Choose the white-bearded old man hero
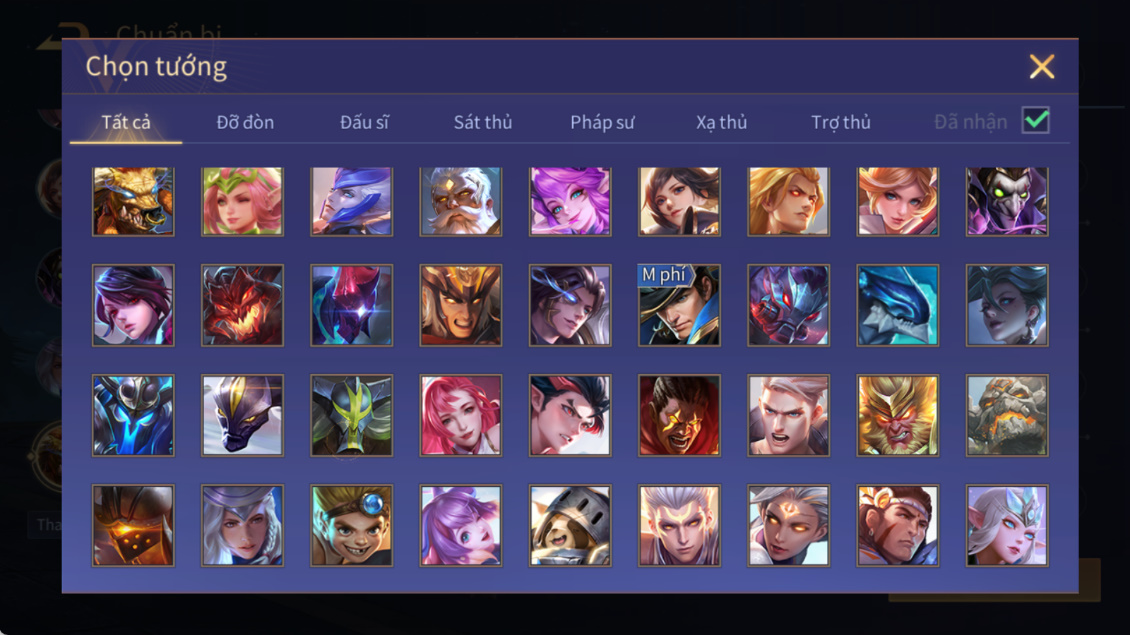 click(x=461, y=202)
